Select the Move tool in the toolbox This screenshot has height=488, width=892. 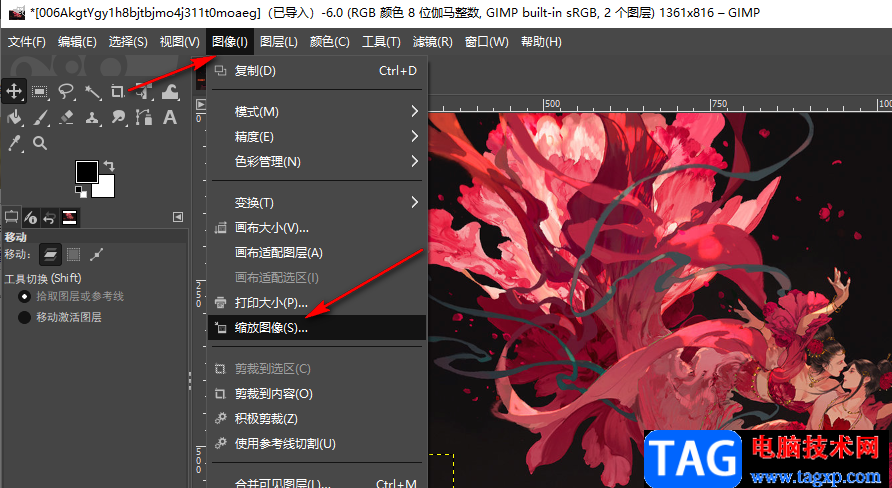(x=14, y=91)
